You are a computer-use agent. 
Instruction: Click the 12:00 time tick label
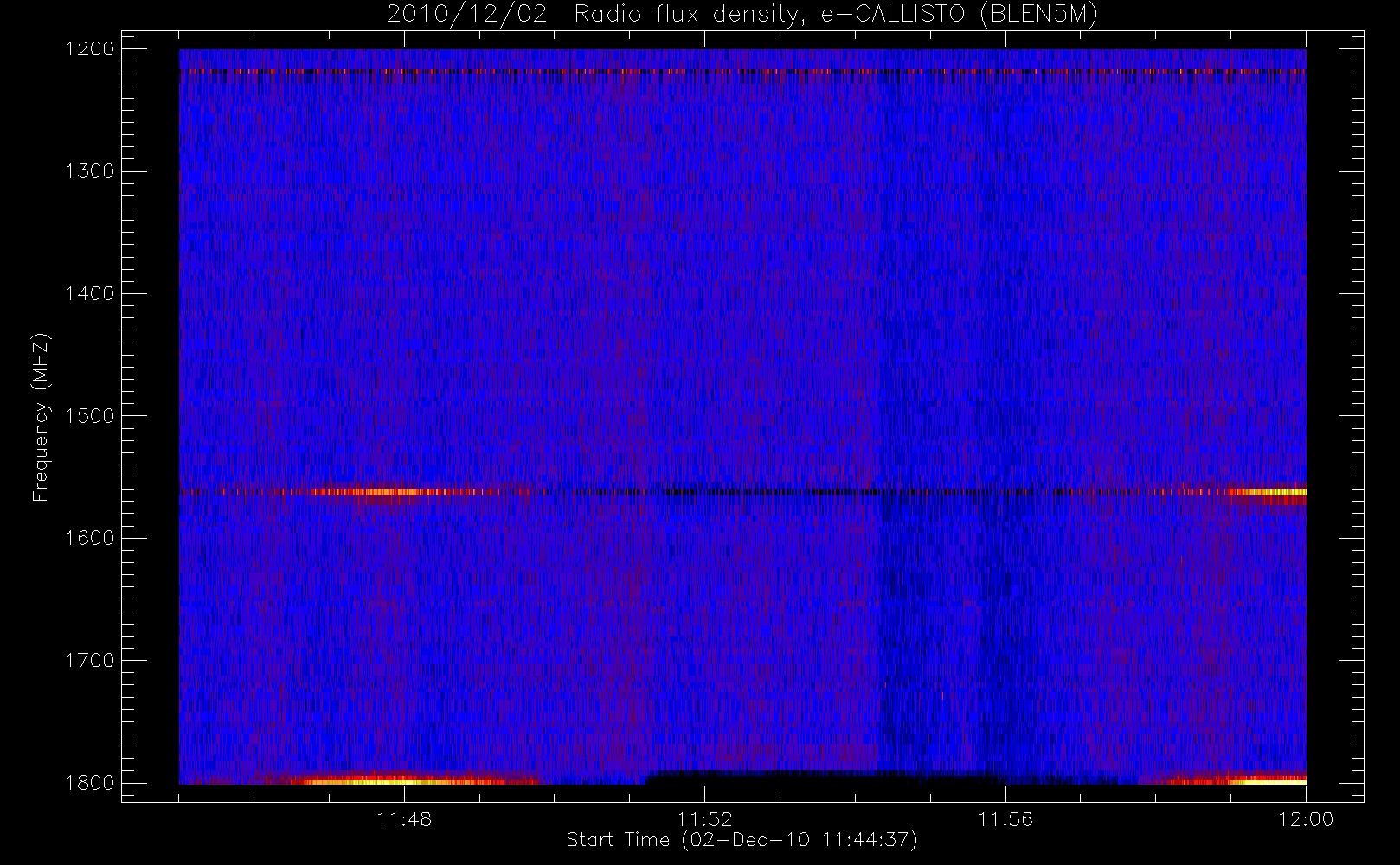[1306, 819]
